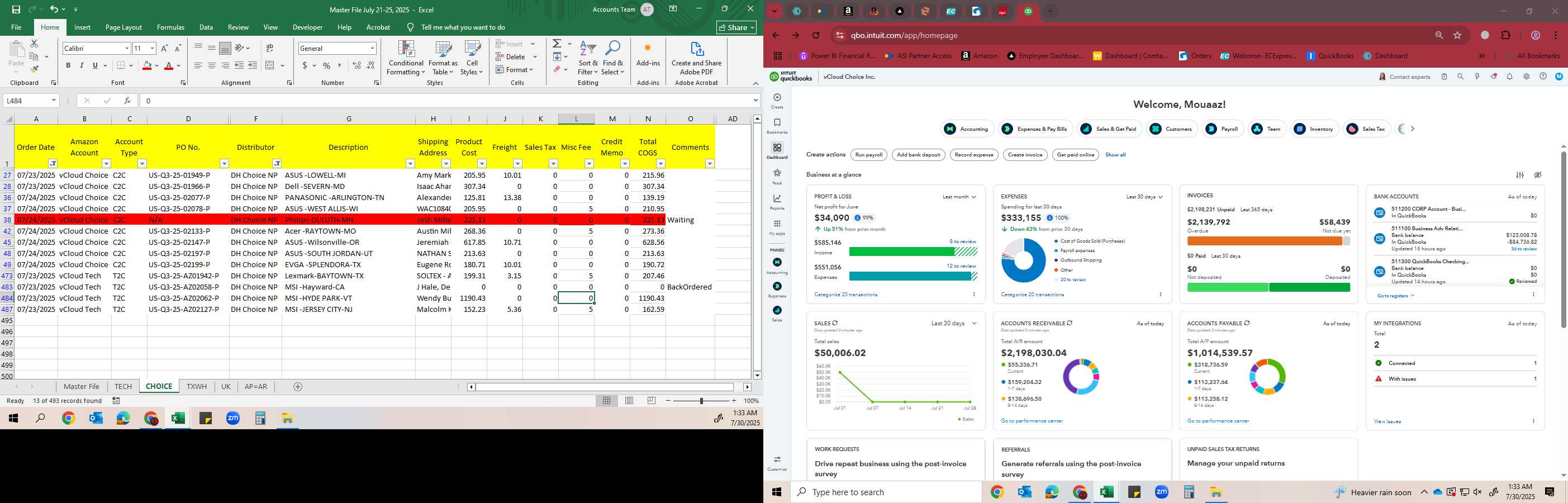Click Create invoice button
1568x503 pixels.
[x=1025, y=155]
